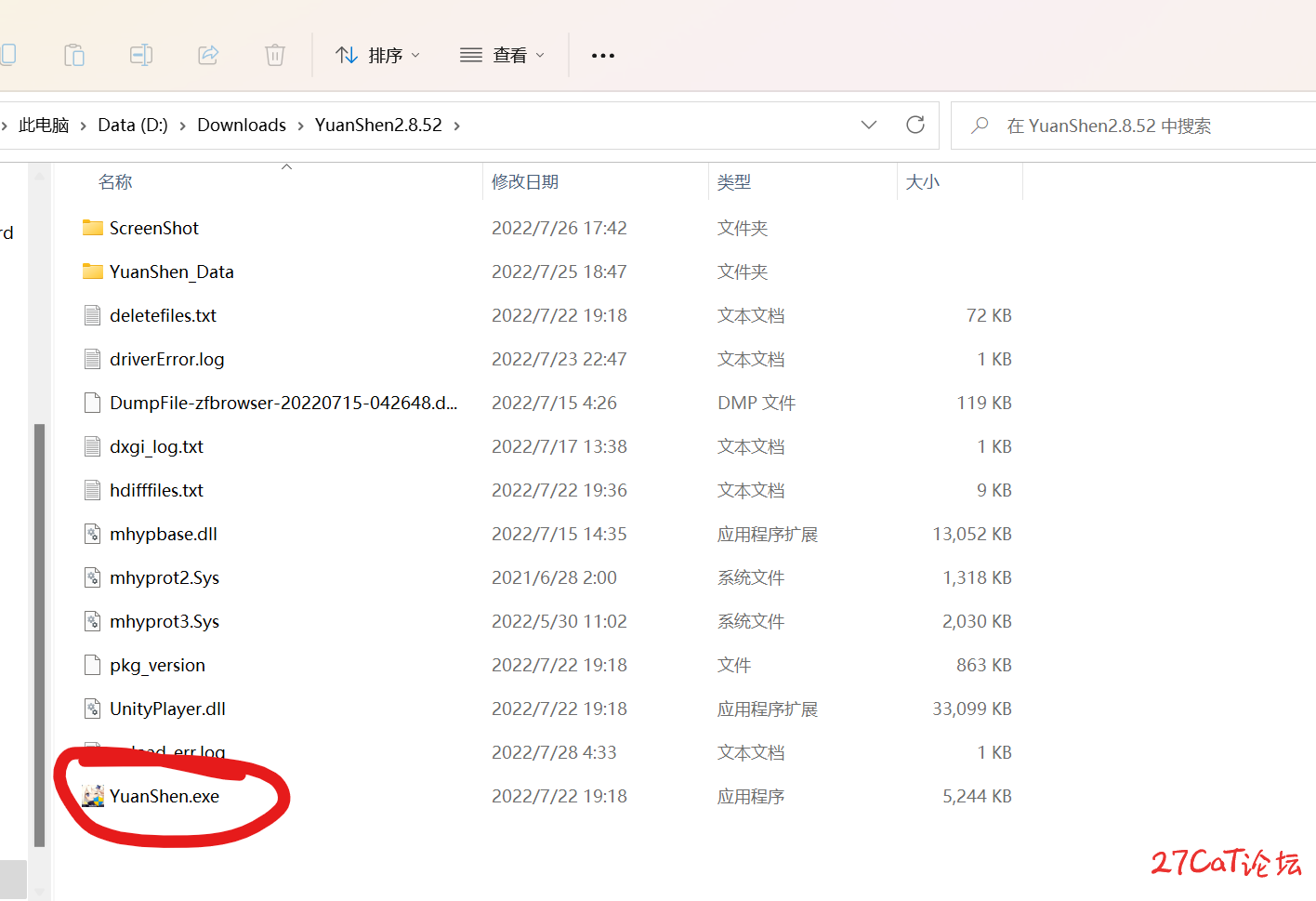The image size is (1316, 901).
Task: Click the ScreenShot folder name
Action: pos(154,228)
